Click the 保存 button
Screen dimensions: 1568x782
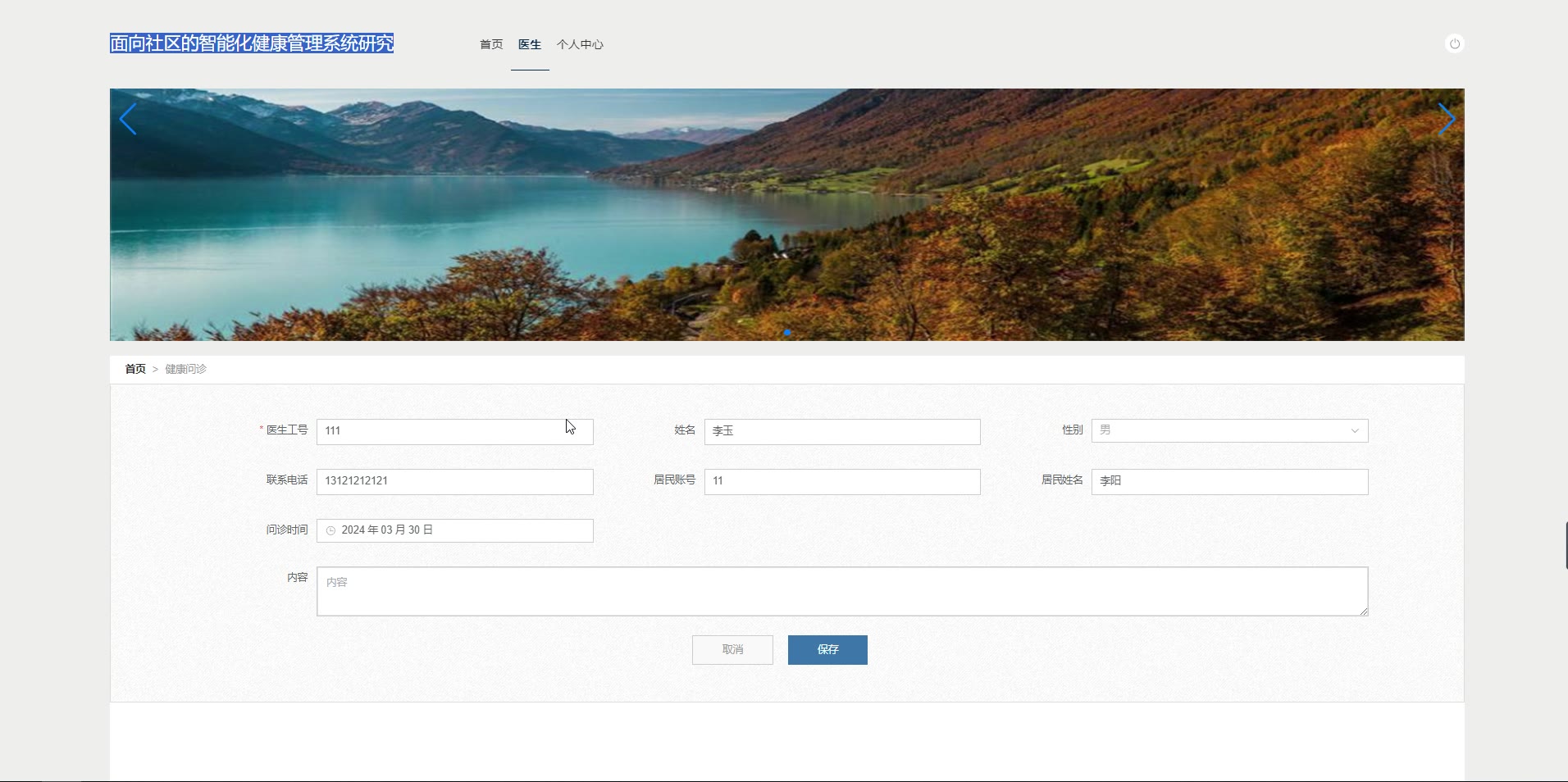pyautogui.click(x=827, y=649)
